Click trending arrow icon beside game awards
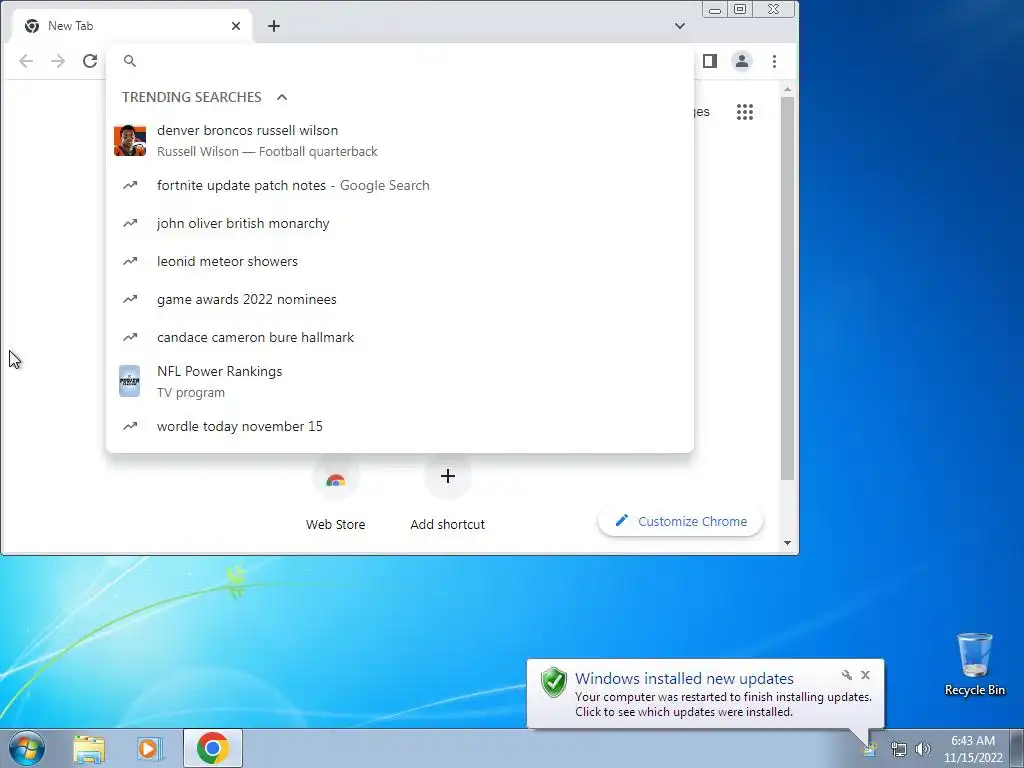This screenshot has height=768, width=1024. [x=130, y=299]
